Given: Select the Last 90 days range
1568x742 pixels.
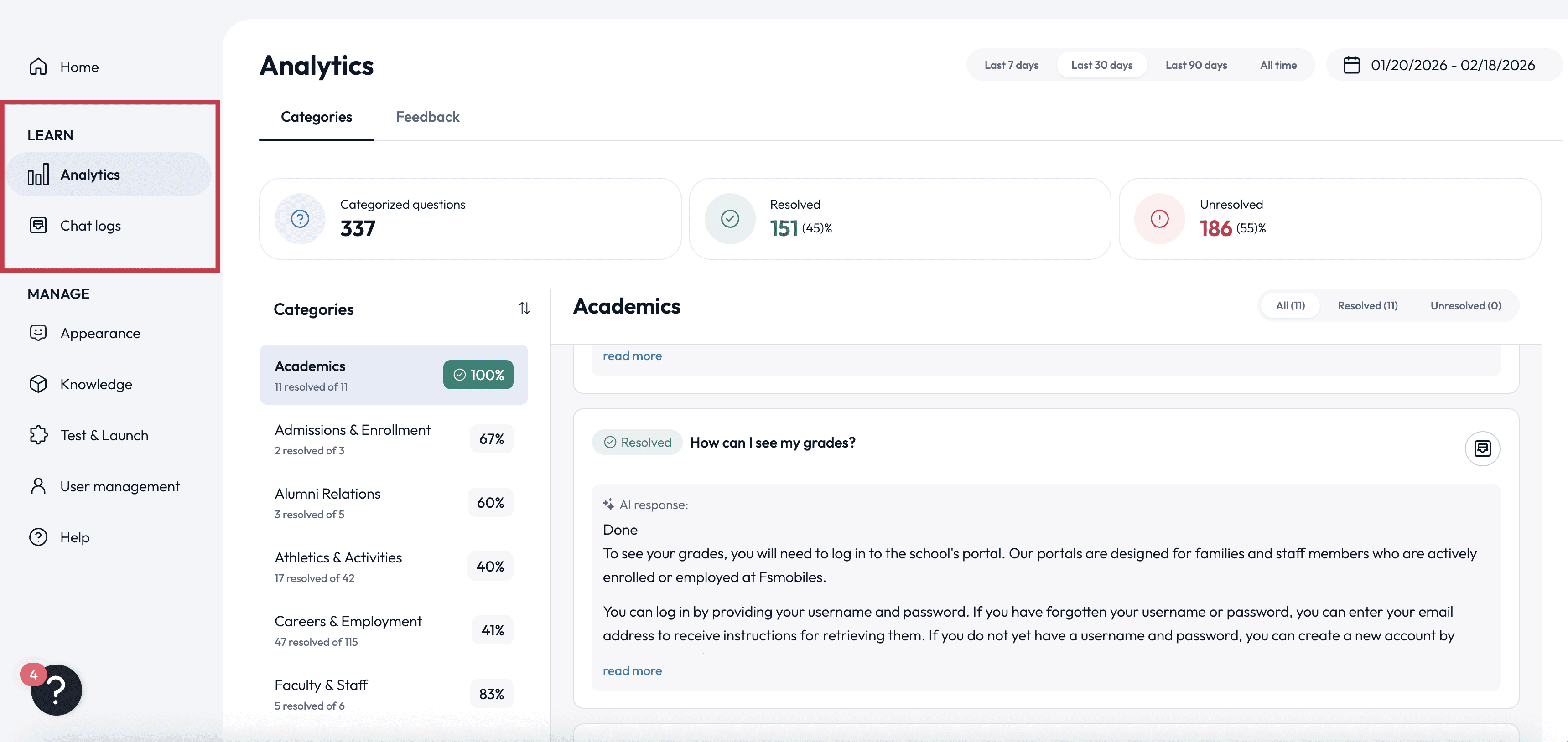Looking at the screenshot, I should click(1196, 65).
